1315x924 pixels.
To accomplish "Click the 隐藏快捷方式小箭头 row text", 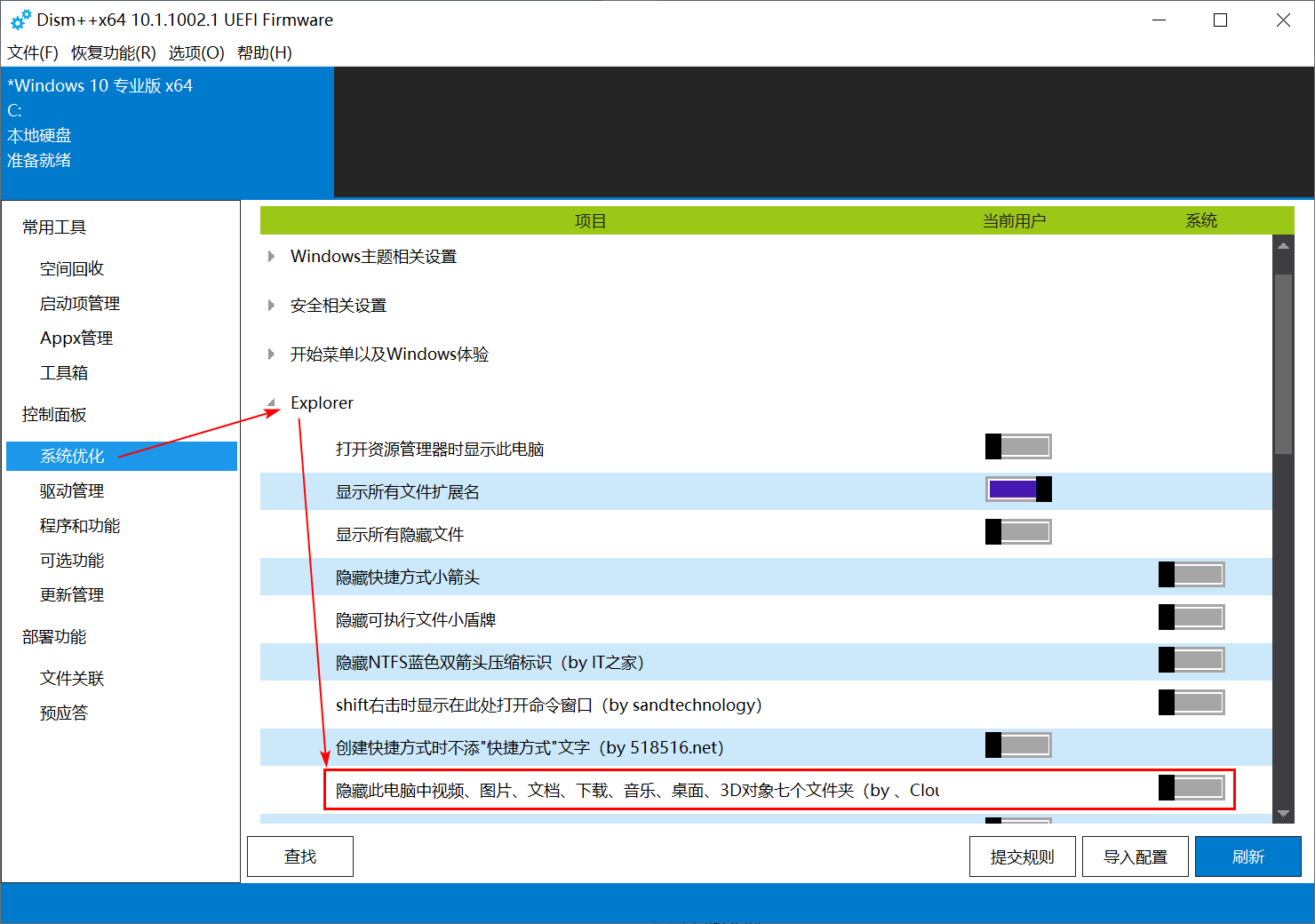I will coord(407,577).
